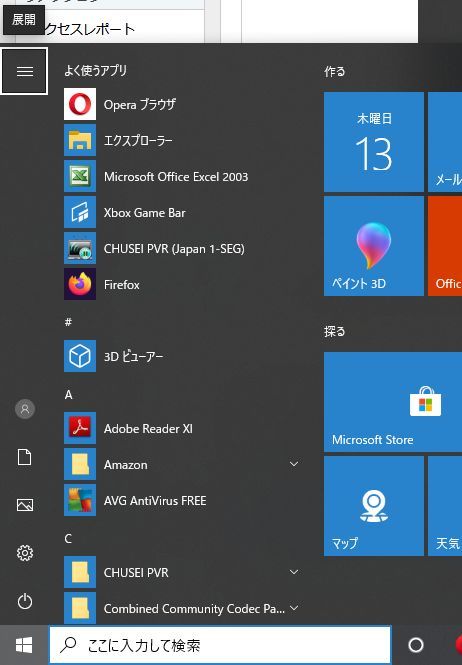Open the Office tile
Viewport: 462px width, 665px height.
(x=445, y=246)
